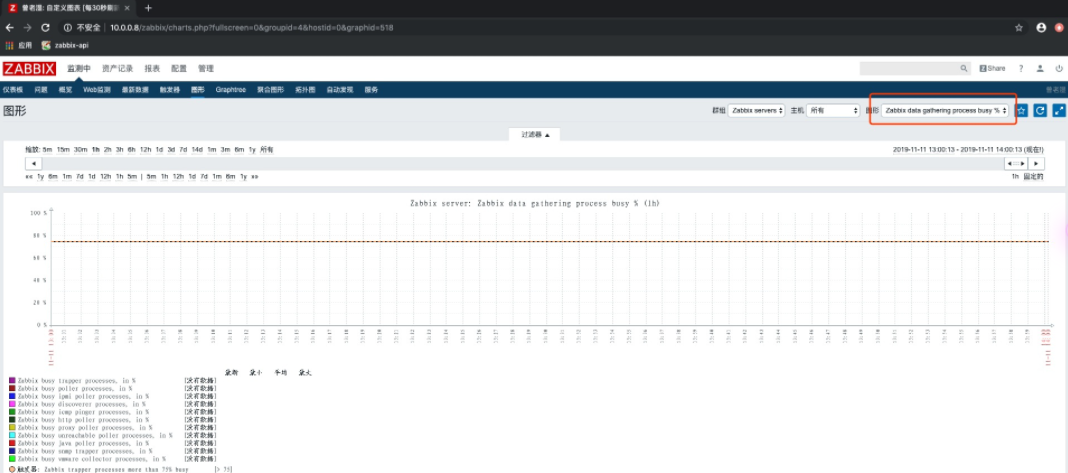Click the browser back arrow
This screenshot has height=473, width=1068.
click(x=10, y=28)
